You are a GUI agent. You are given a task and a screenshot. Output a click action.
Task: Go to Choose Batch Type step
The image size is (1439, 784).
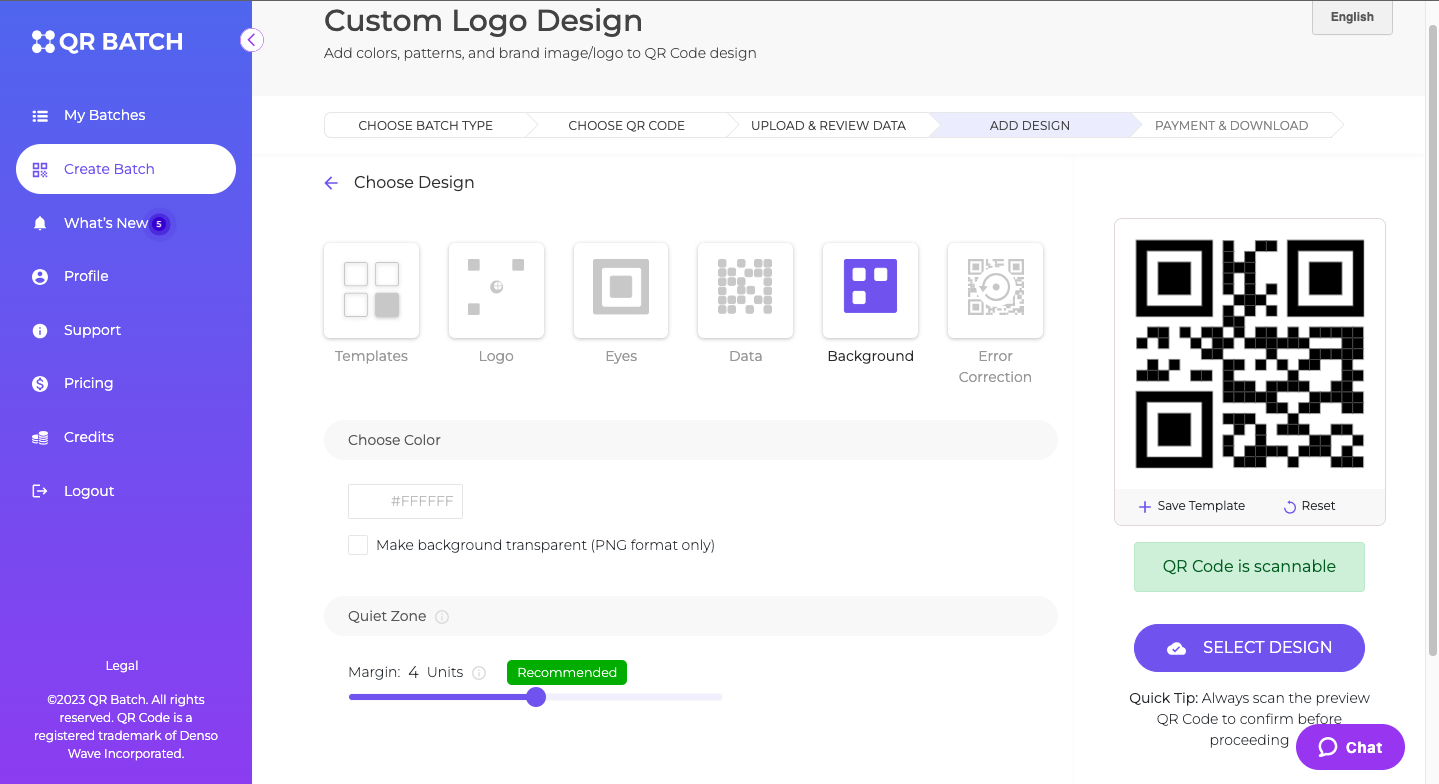(x=425, y=126)
